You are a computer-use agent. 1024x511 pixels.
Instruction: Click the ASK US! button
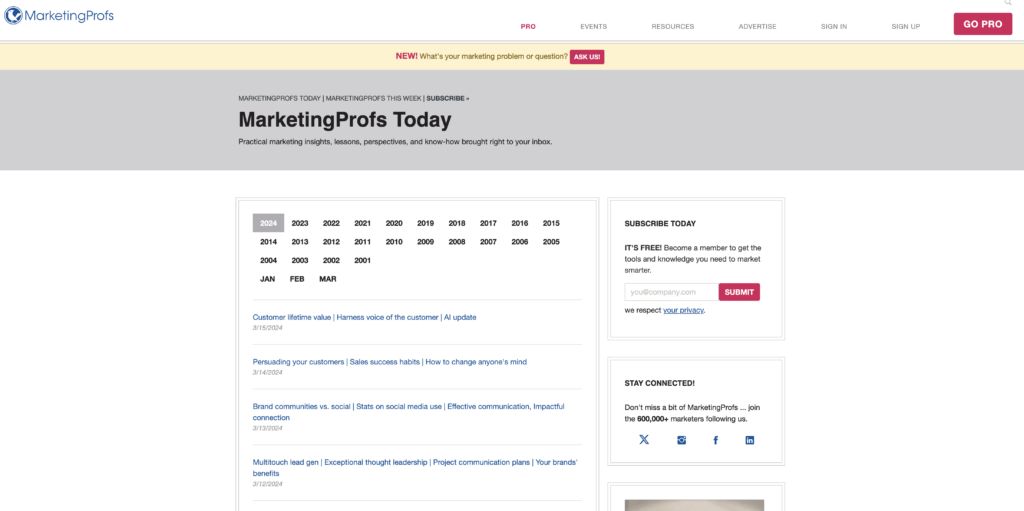[x=587, y=57]
